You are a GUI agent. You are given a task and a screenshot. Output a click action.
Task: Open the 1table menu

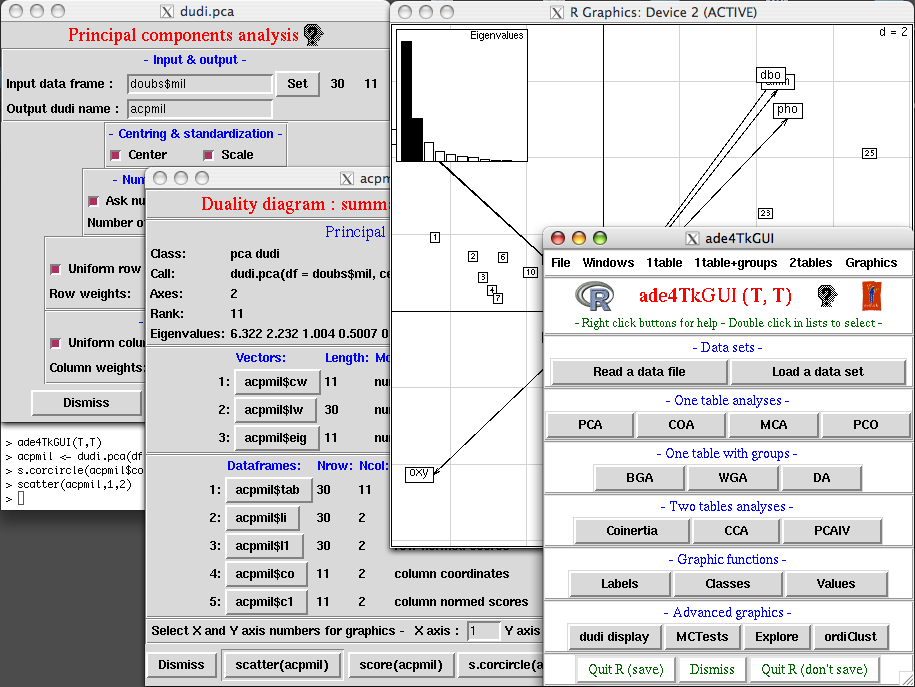tap(664, 263)
